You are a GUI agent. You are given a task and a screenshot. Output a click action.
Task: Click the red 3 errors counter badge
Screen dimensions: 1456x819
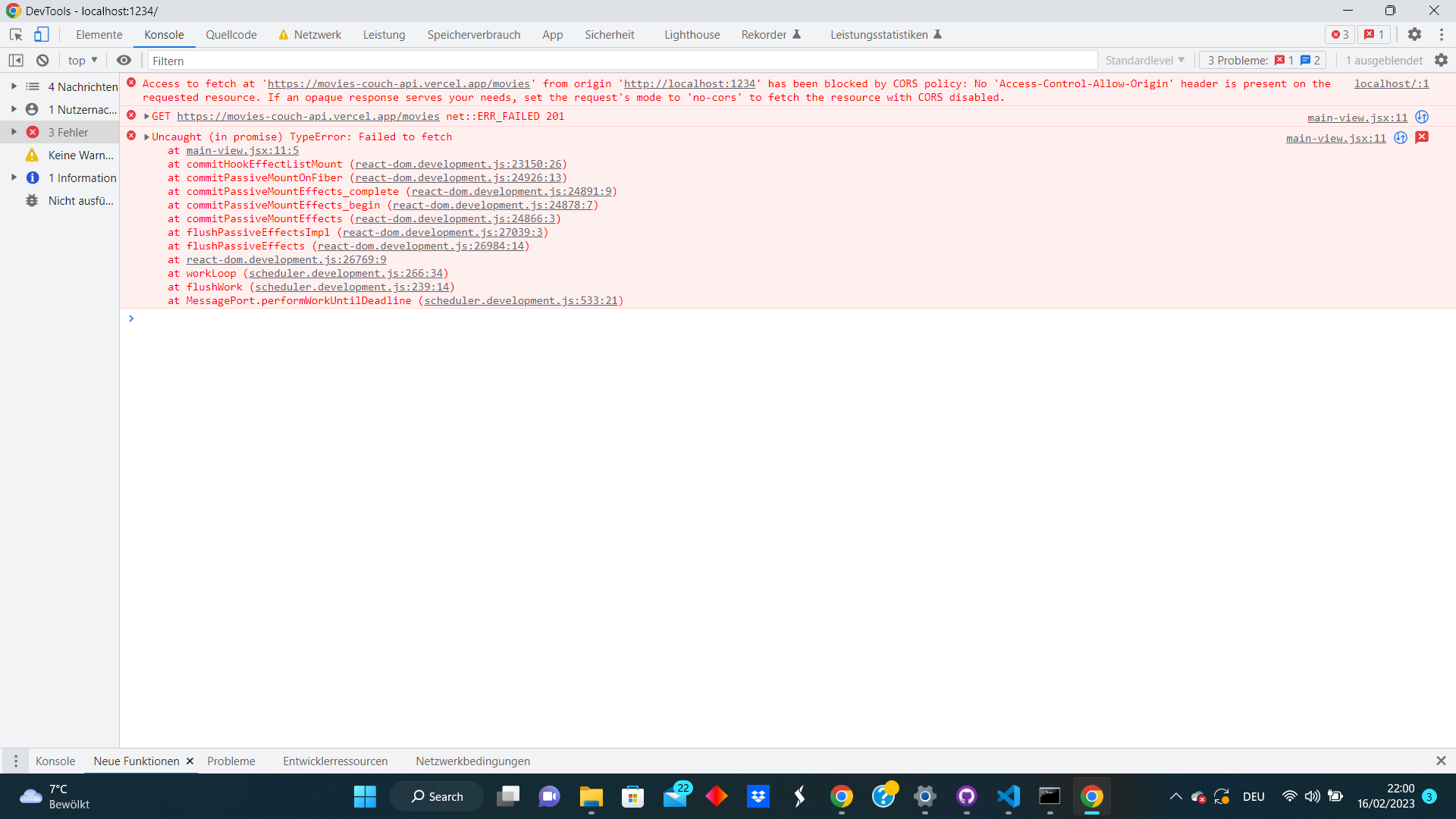1340,35
